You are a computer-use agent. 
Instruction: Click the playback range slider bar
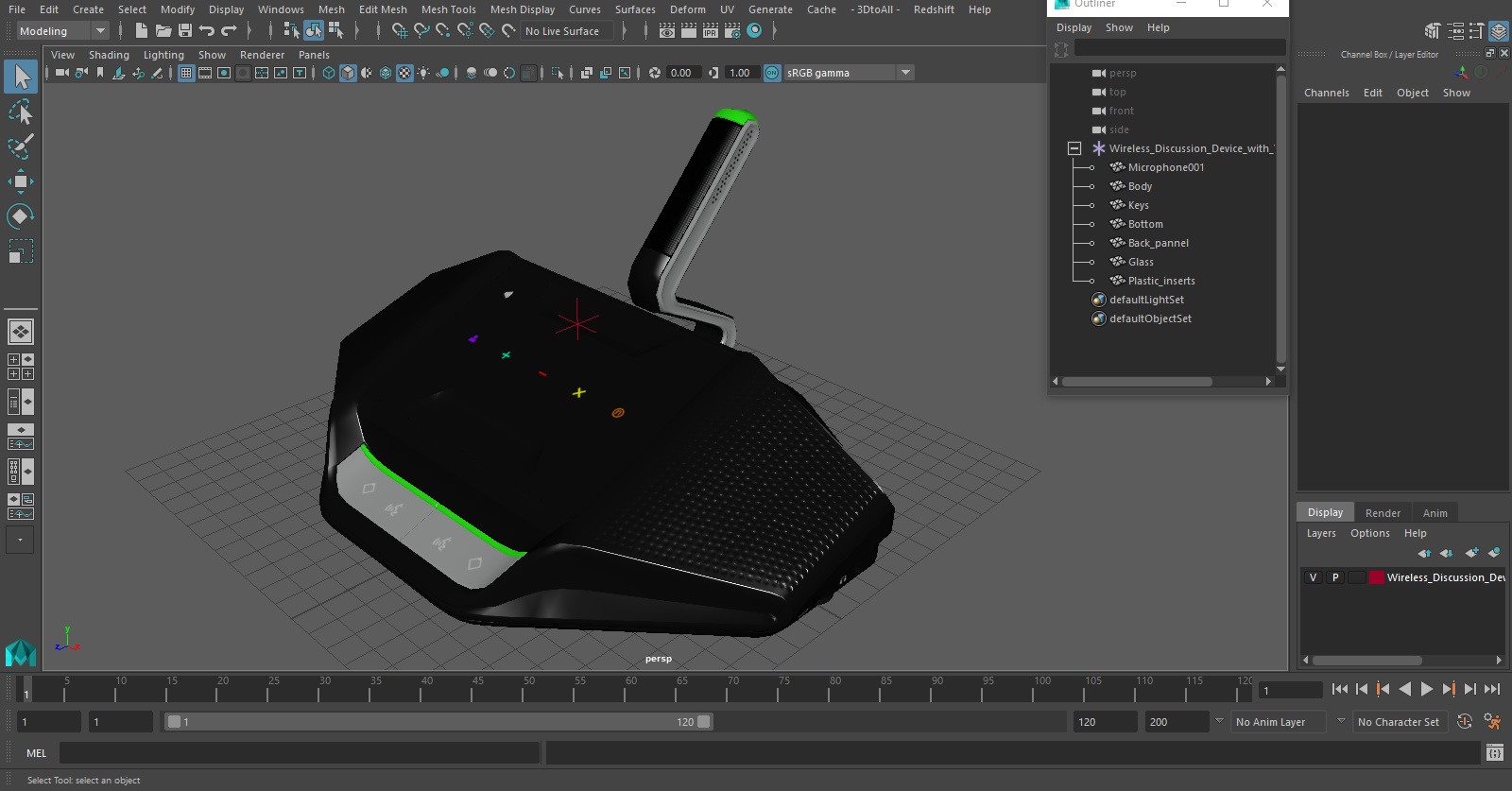(x=439, y=722)
